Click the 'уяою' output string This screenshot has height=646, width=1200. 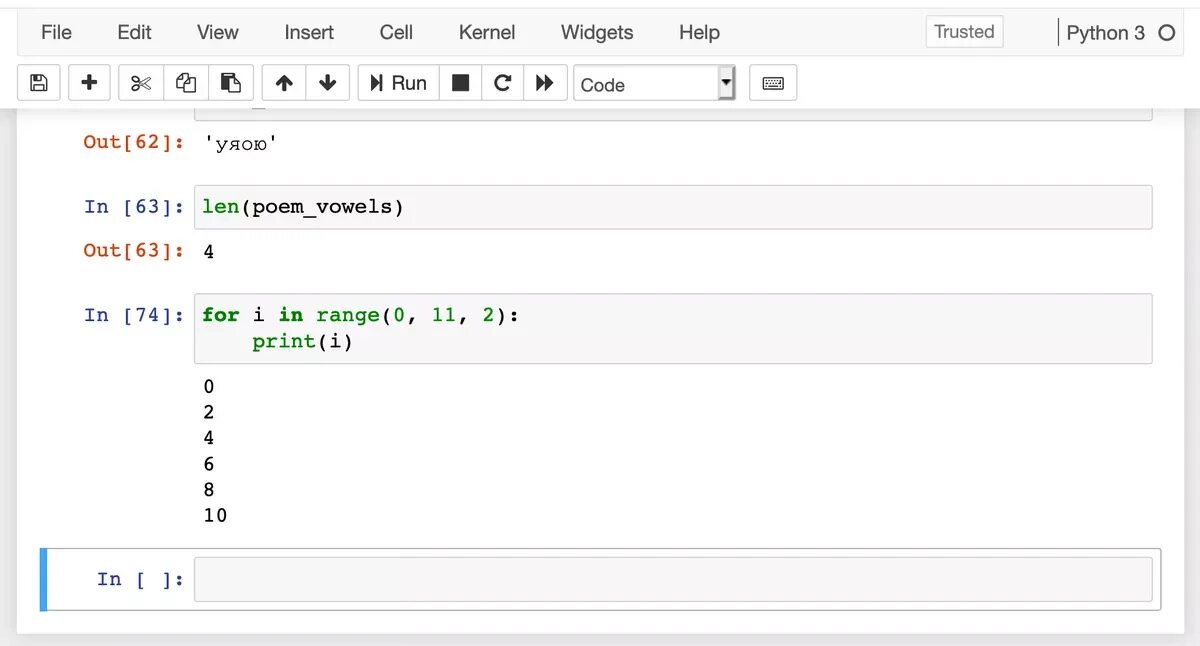tap(240, 144)
